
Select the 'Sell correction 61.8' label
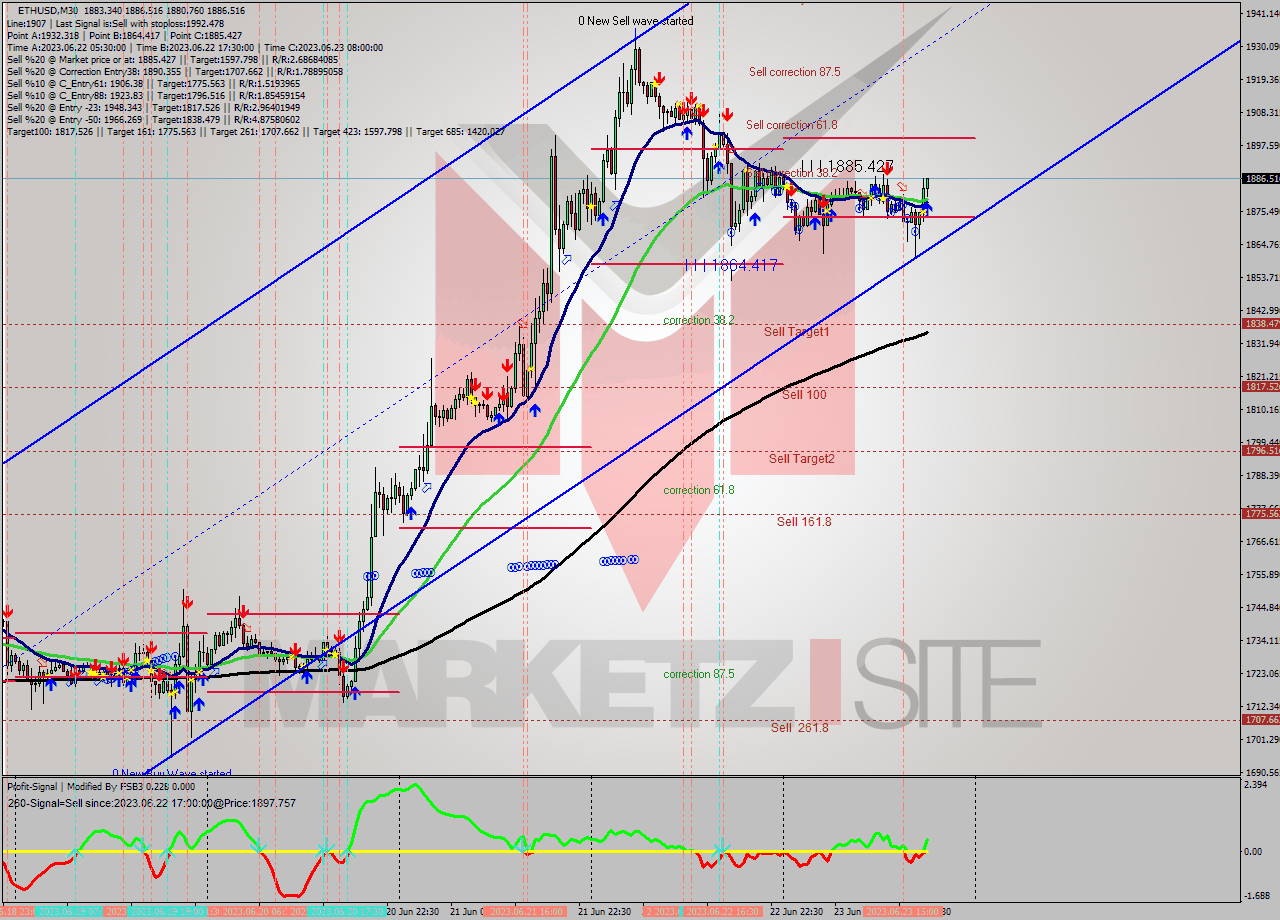pyautogui.click(x=792, y=125)
